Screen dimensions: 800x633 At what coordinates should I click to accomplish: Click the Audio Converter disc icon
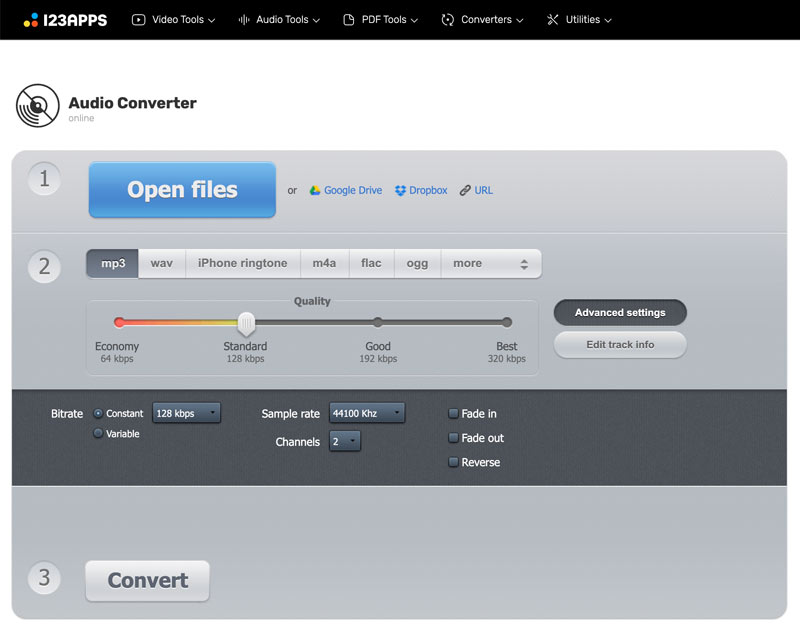(38, 106)
